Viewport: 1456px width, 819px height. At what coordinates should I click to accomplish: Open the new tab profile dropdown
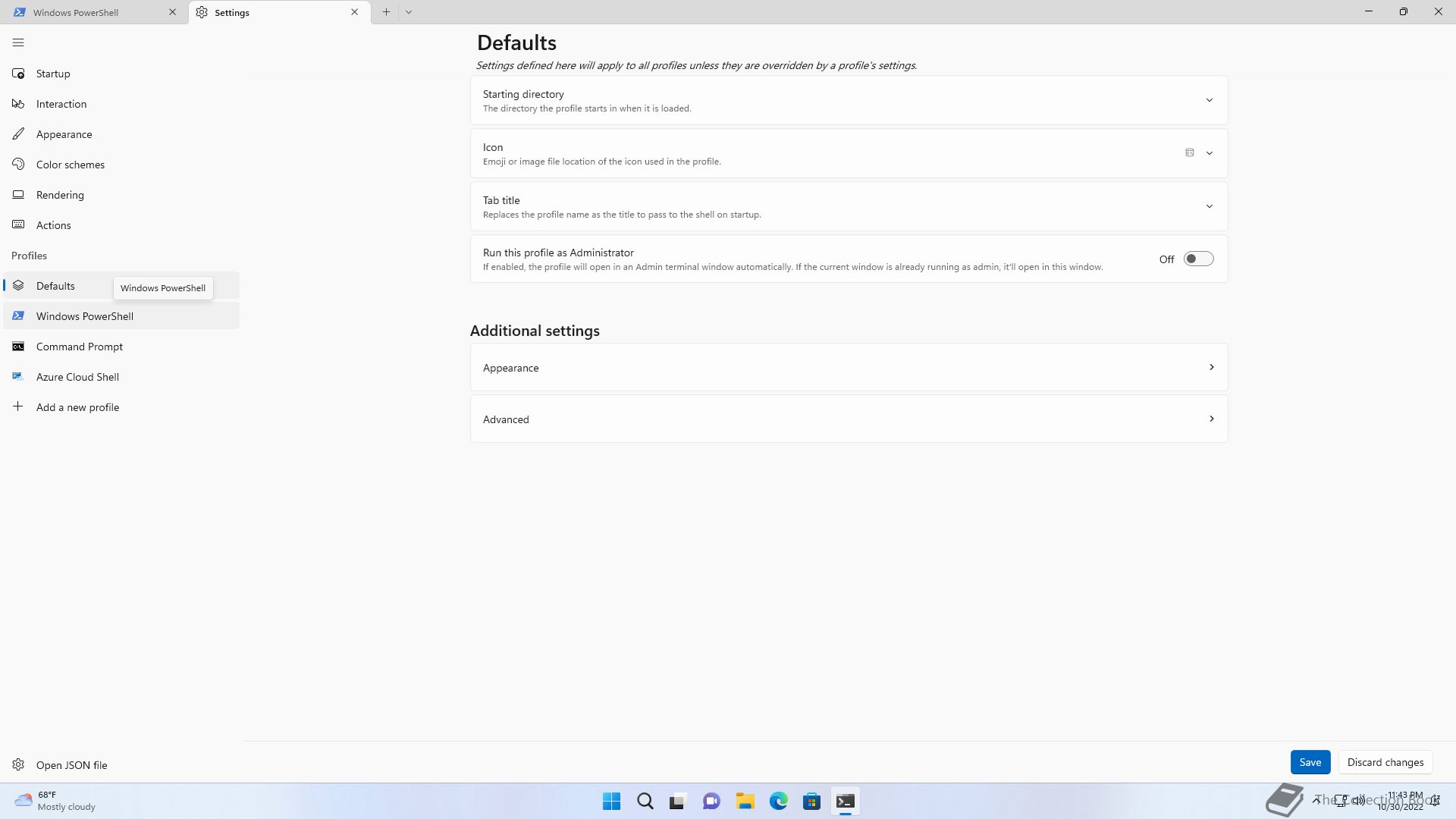coord(409,12)
